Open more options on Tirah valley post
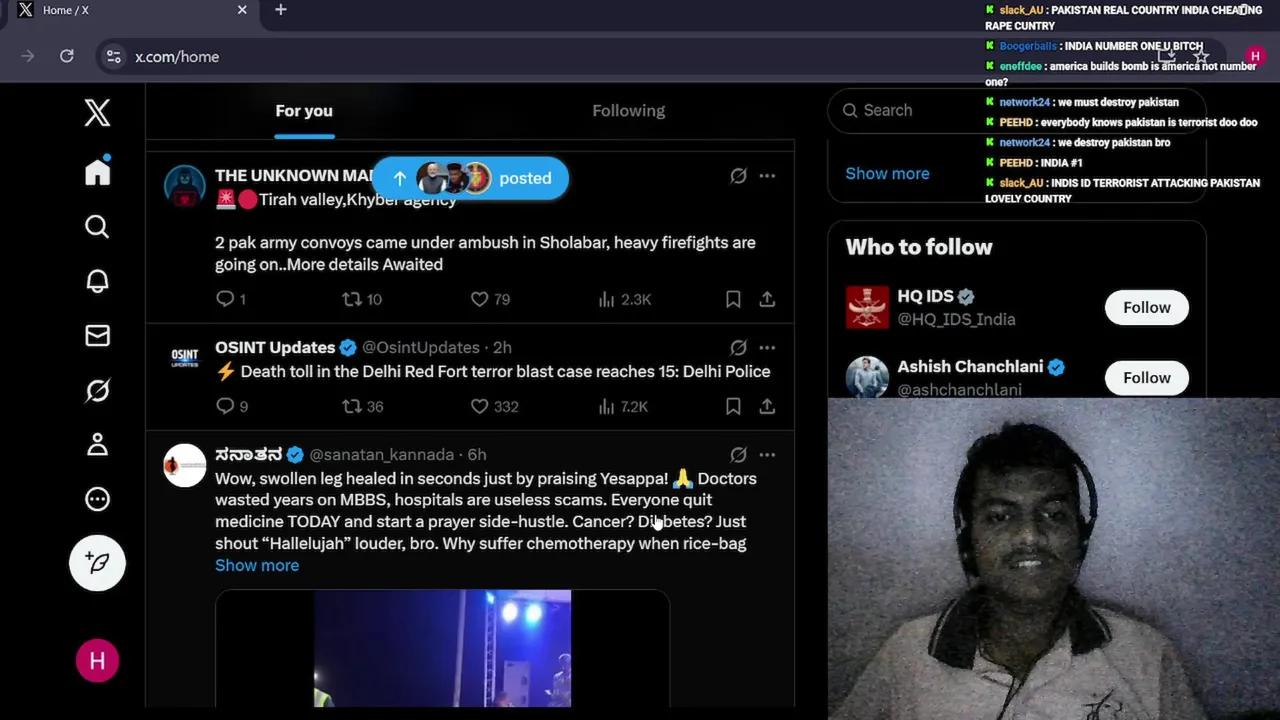Image resolution: width=1280 pixels, height=720 pixels. click(767, 175)
